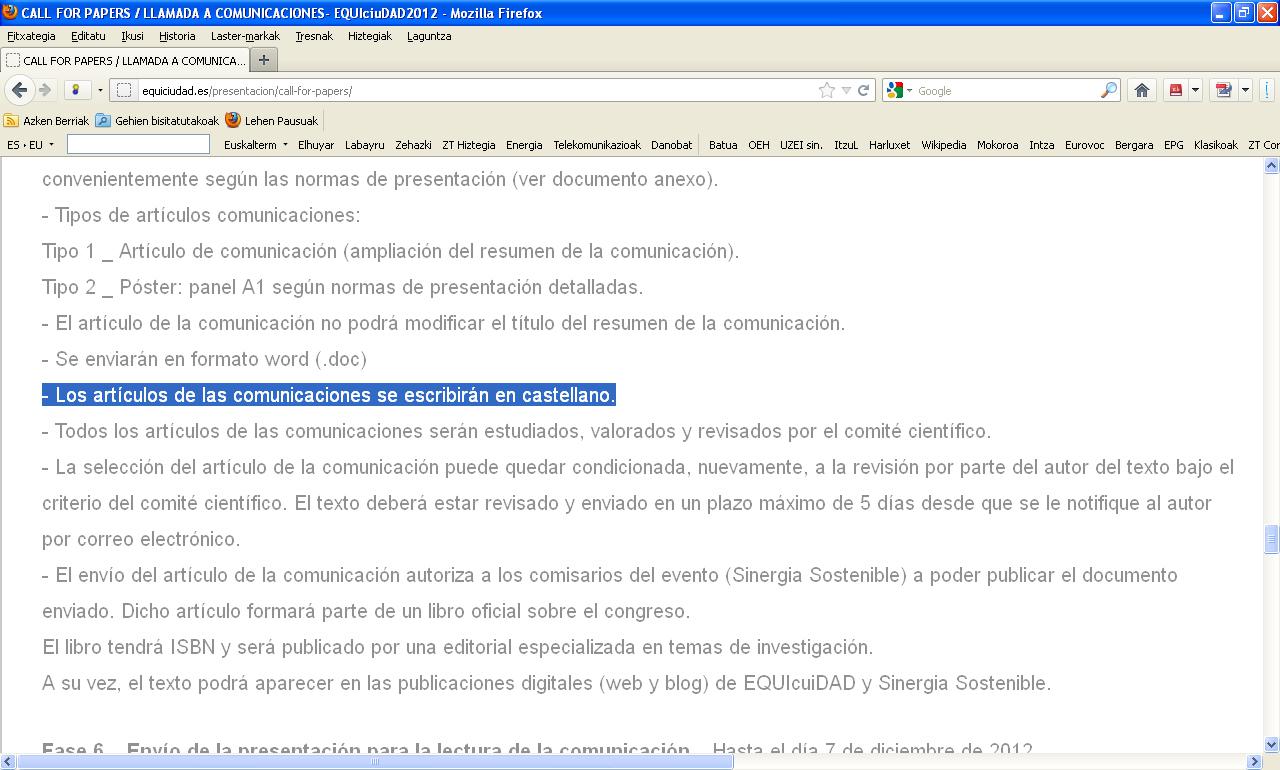Viewport: 1280px width, 770px height.
Task: Bookmark this page with the star
Action: point(827,90)
